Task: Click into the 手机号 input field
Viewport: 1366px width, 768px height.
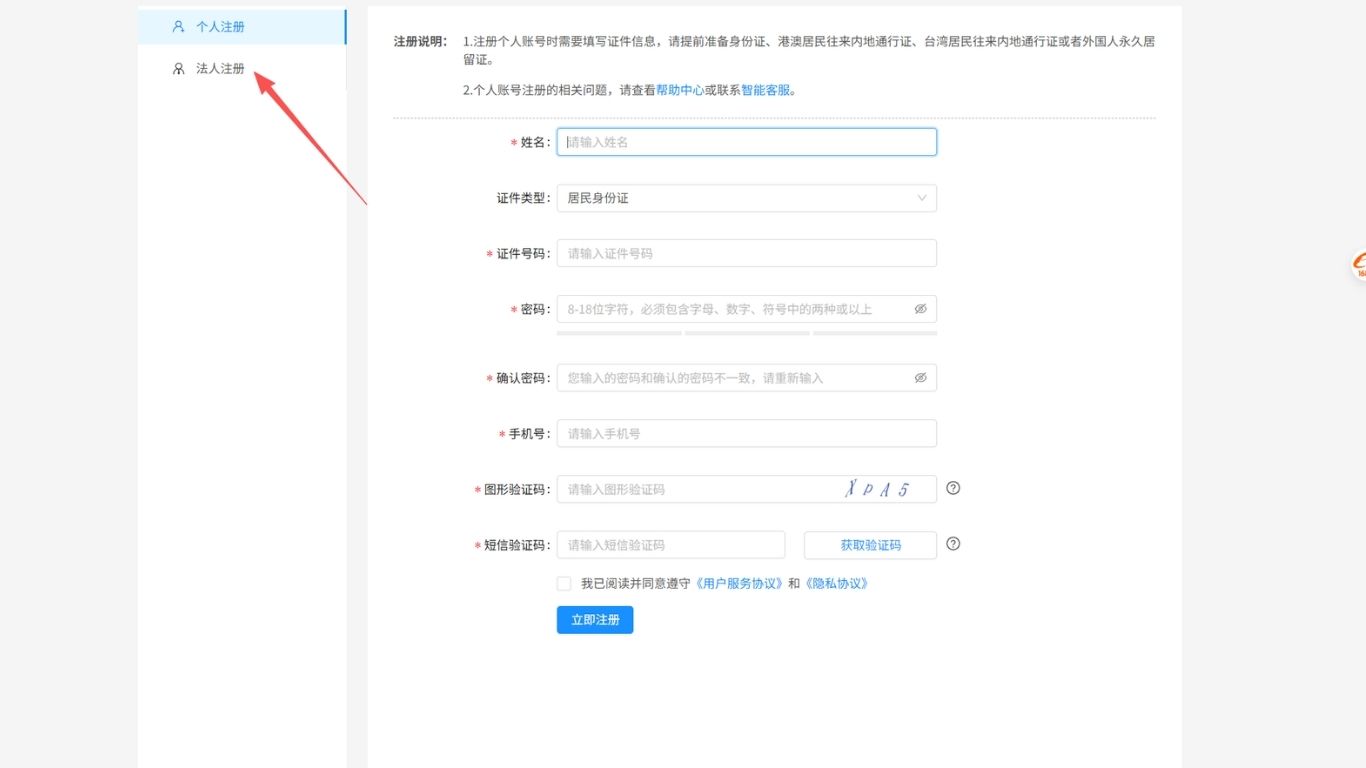Action: click(746, 434)
